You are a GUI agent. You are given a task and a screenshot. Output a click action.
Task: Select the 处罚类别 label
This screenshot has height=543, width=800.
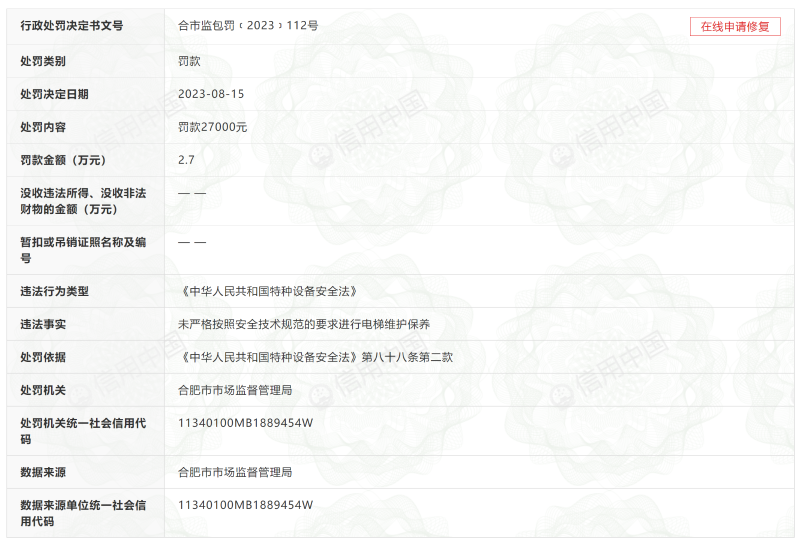coord(43,61)
